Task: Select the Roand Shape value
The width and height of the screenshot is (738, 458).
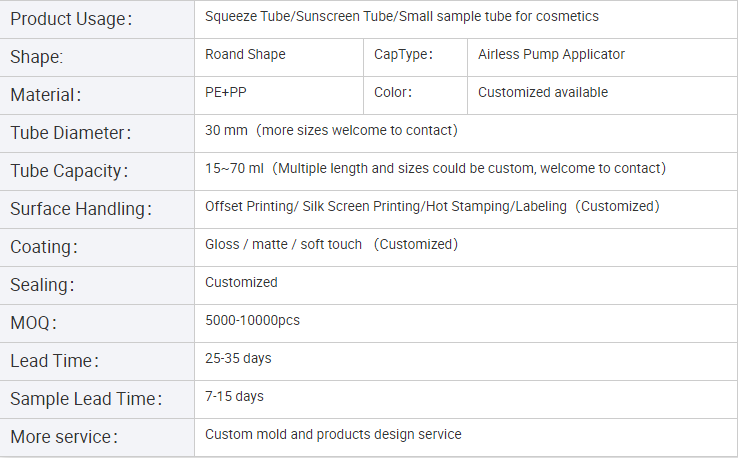Action: 245,55
